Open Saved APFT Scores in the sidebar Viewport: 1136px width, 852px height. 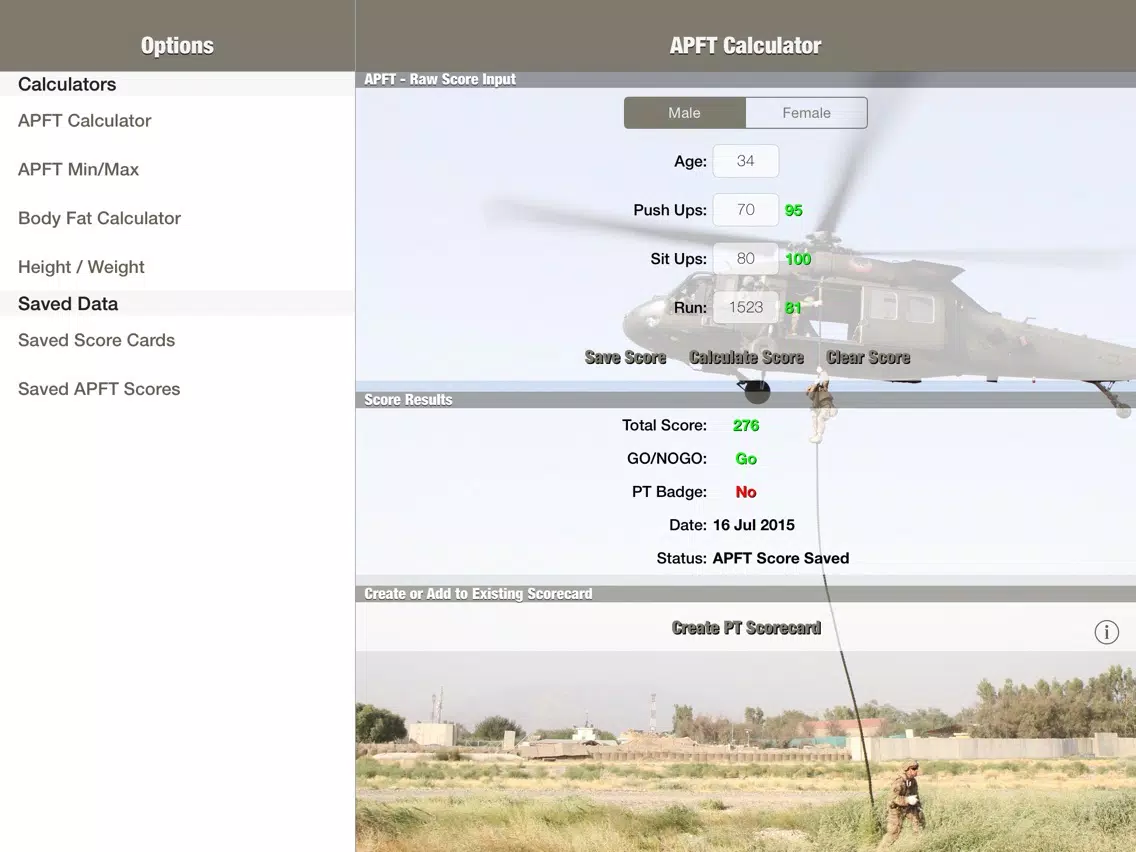pyautogui.click(x=178, y=389)
